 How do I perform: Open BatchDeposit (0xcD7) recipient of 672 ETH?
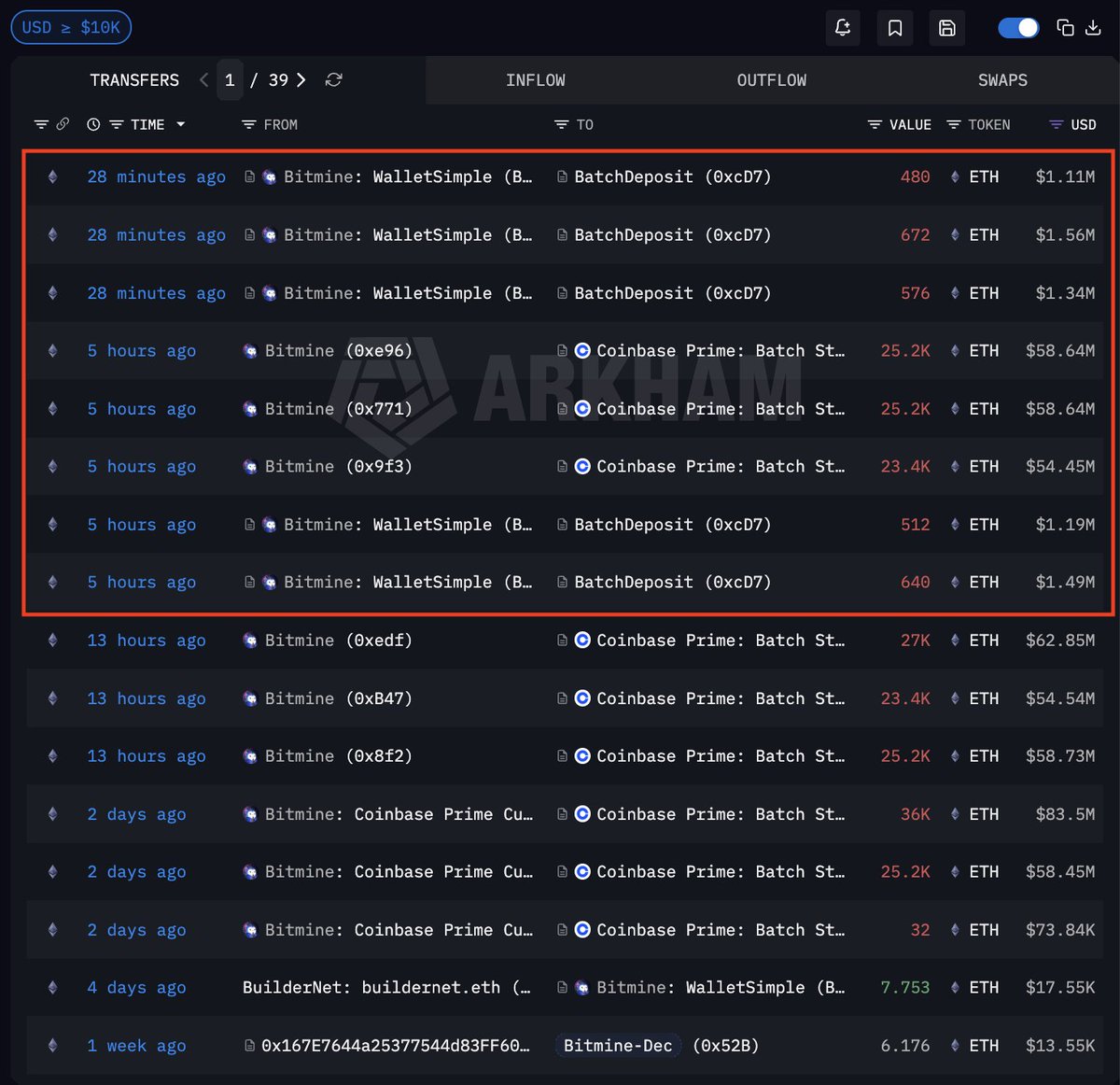pyautogui.click(x=672, y=234)
